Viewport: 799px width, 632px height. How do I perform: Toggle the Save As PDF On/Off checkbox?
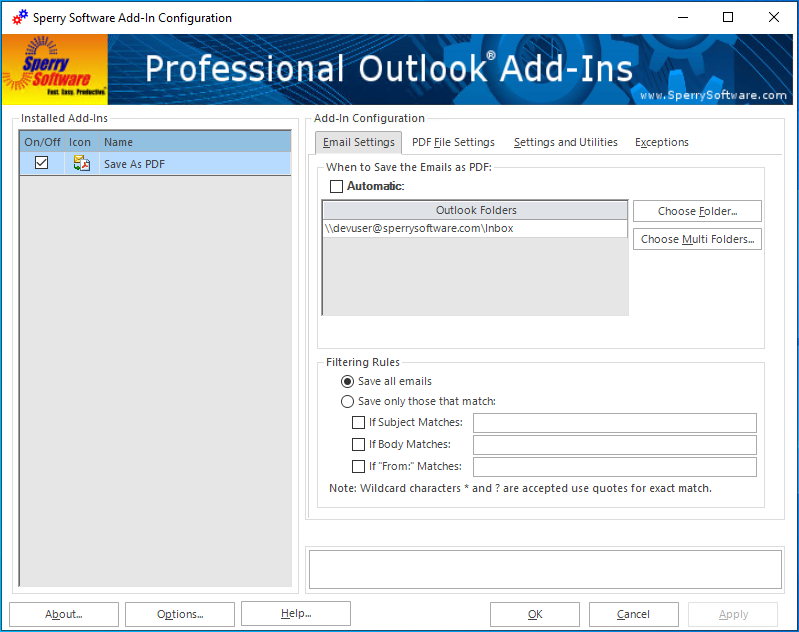pos(41,163)
